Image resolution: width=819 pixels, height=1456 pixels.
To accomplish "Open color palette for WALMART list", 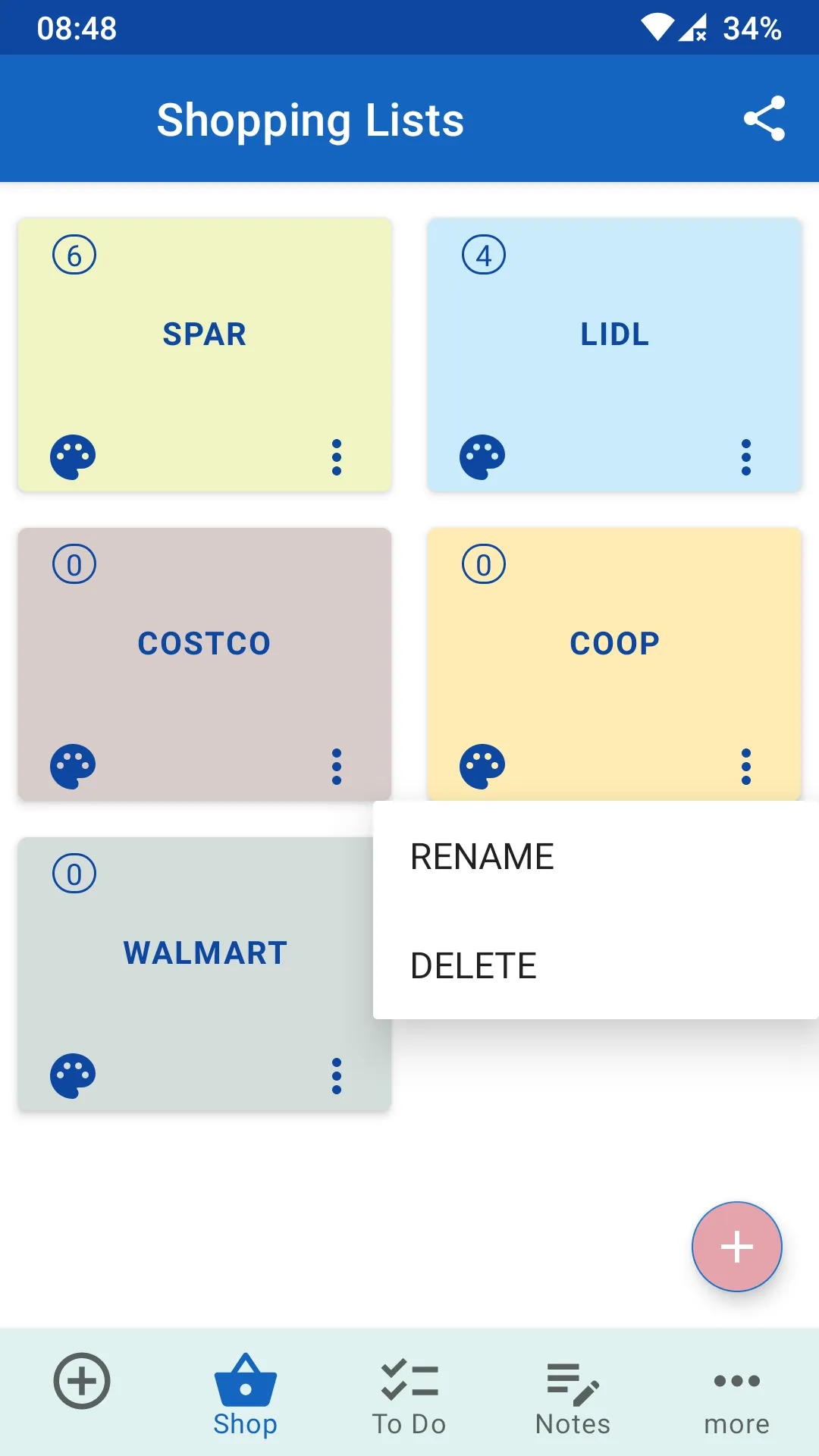I will (x=73, y=1076).
